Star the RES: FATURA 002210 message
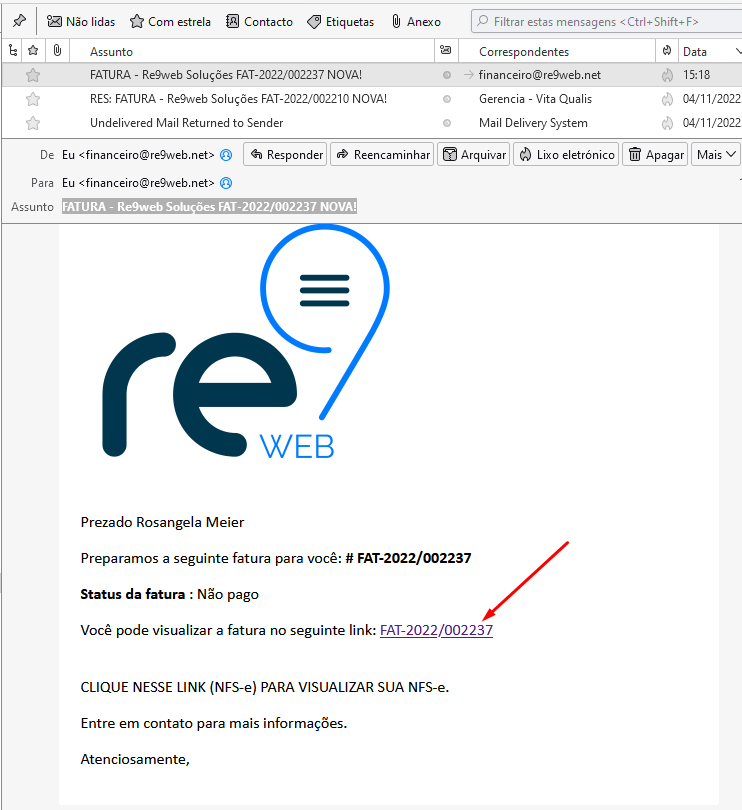742x810 pixels. 33,99
